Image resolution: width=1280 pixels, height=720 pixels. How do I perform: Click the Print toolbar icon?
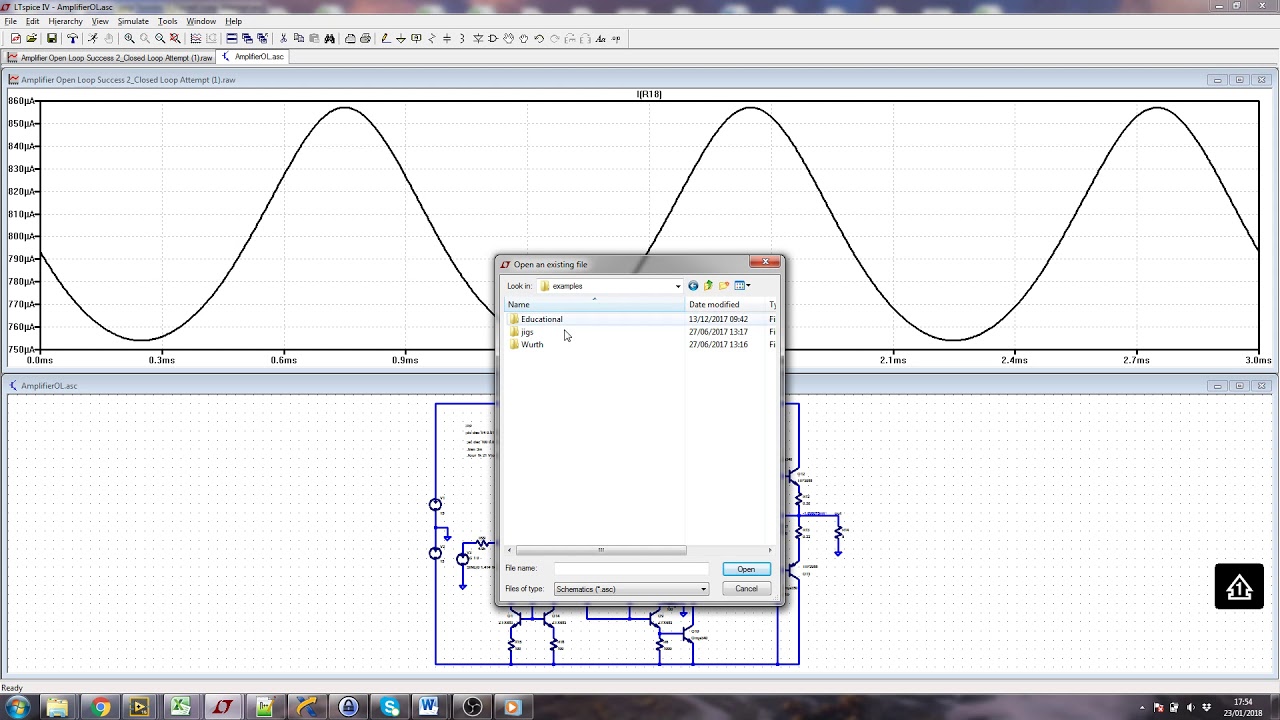365,39
